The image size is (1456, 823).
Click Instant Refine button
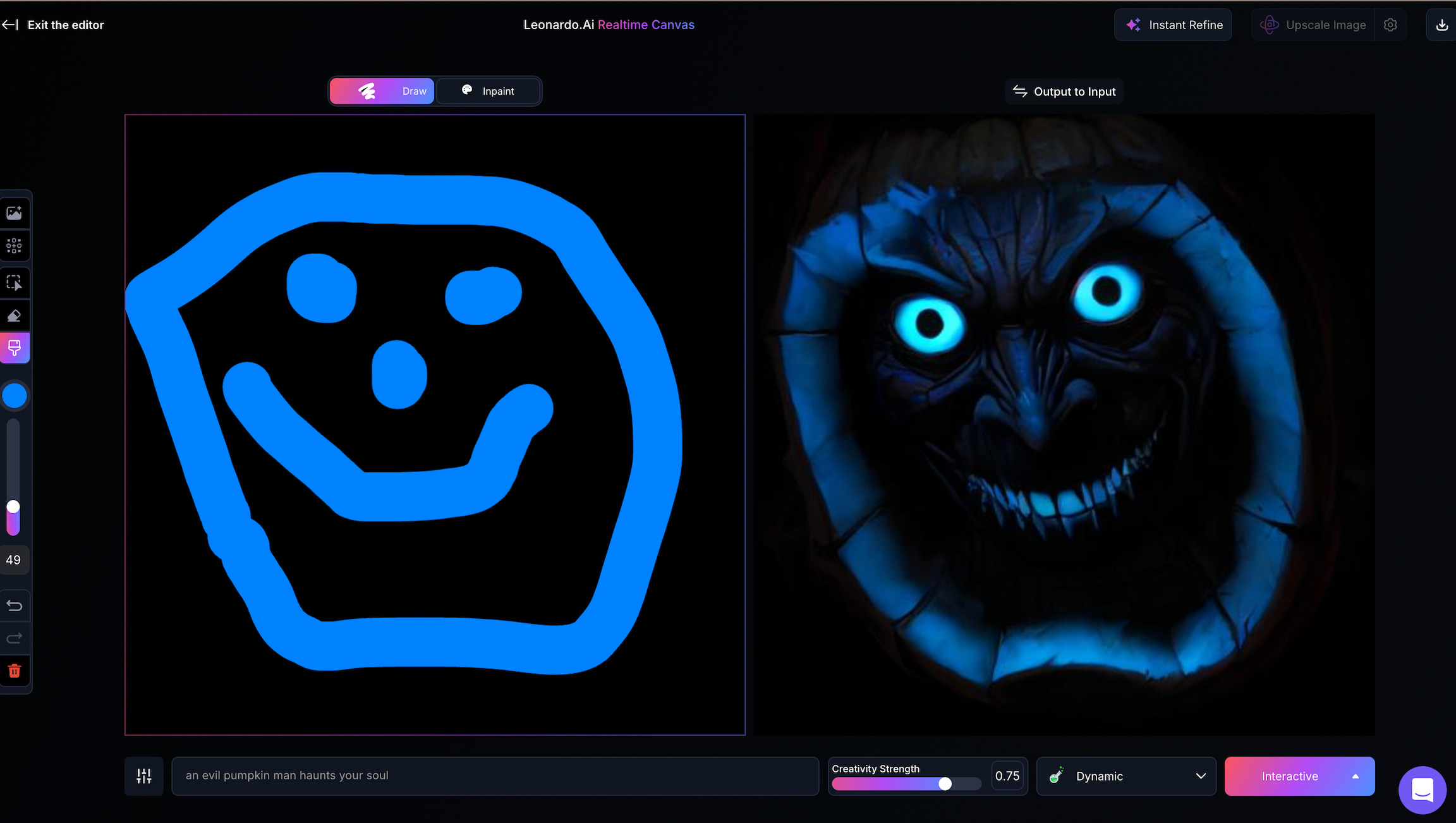coord(1173,25)
